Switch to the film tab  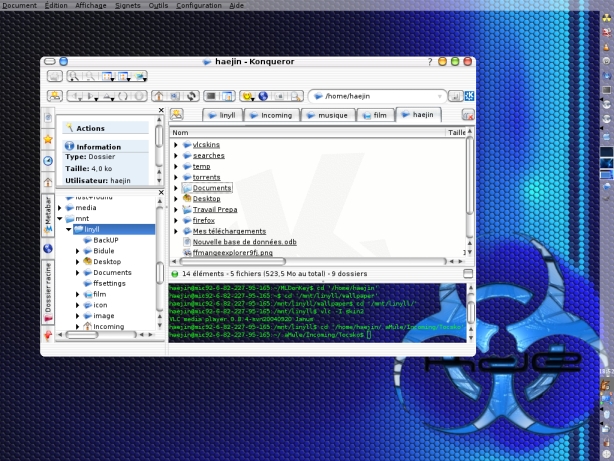(x=375, y=115)
